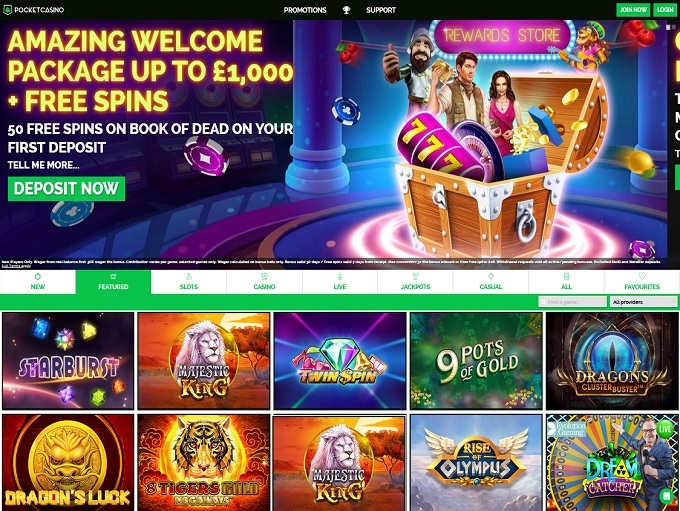Show Favourites via the heart icon
The height and width of the screenshot is (511, 680).
click(x=642, y=276)
